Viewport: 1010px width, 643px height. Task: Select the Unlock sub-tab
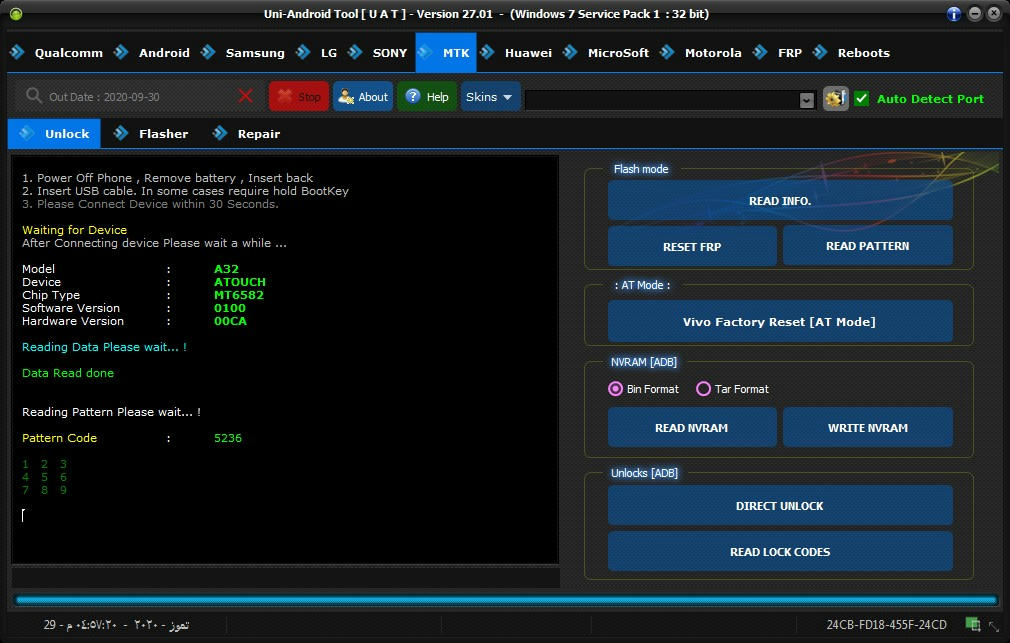tap(54, 134)
